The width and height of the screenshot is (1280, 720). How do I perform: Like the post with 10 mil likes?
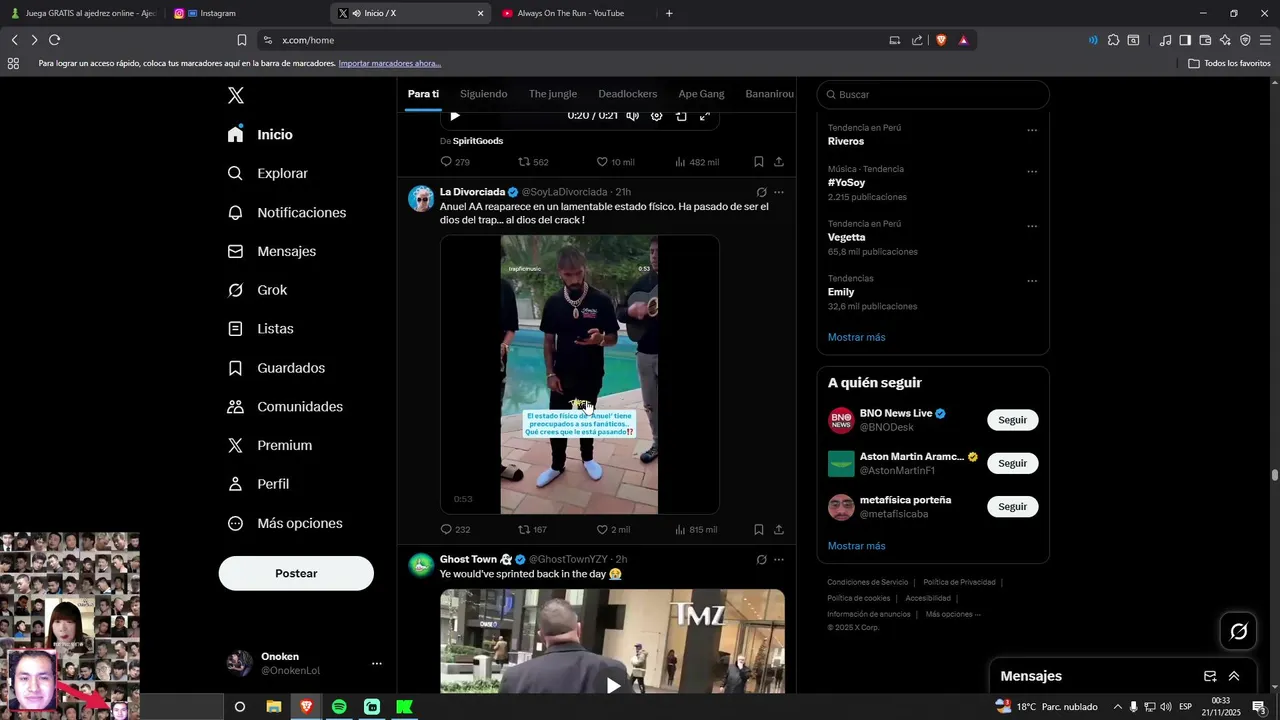tap(615, 162)
